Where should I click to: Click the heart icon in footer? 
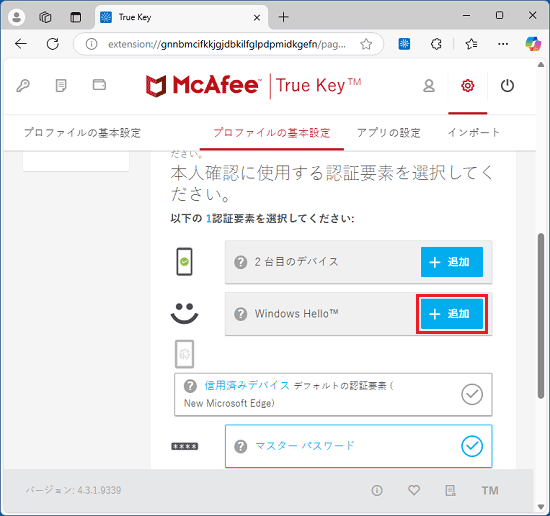coord(414,490)
